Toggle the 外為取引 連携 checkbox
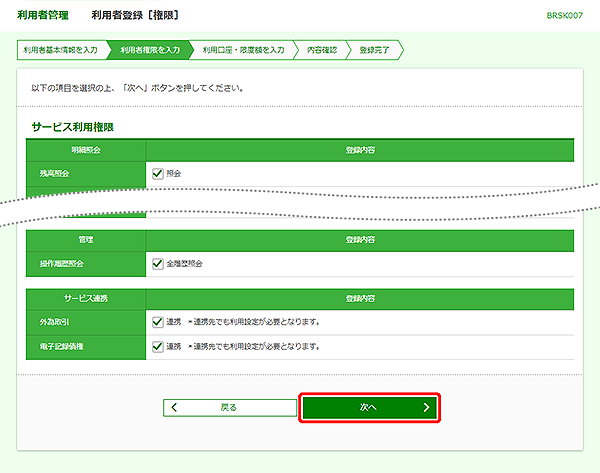Screen dimensions: 600x473 pos(158,322)
